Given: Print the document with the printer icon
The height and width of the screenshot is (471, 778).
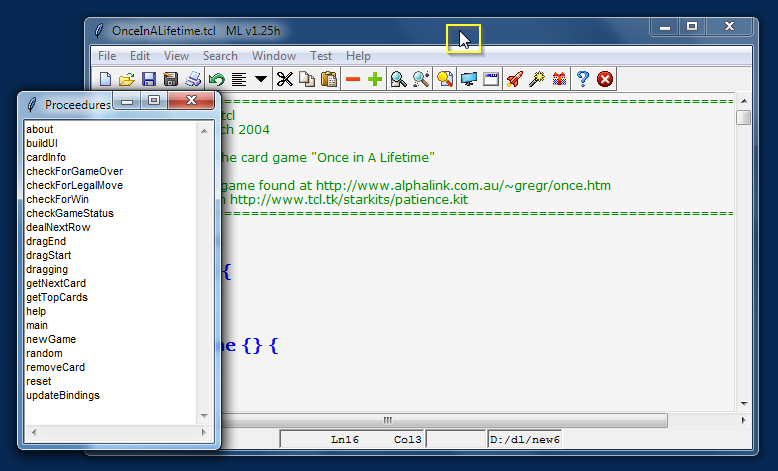Looking at the screenshot, I should pos(193,79).
